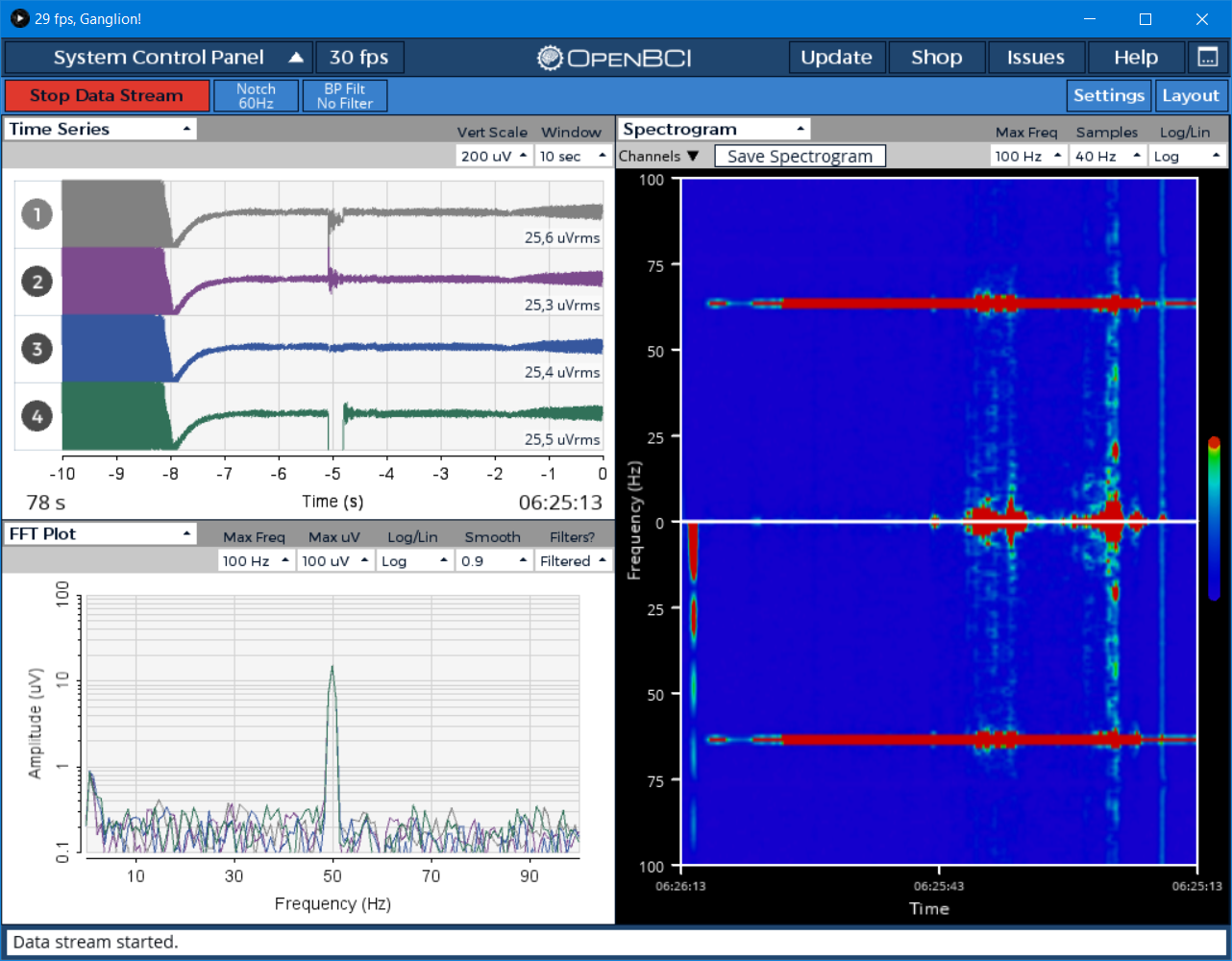Toggle the Notch 60Hz filter
The width and height of the screenshot is (1232, 961).
pyautogui.click(x=256, y=95)
